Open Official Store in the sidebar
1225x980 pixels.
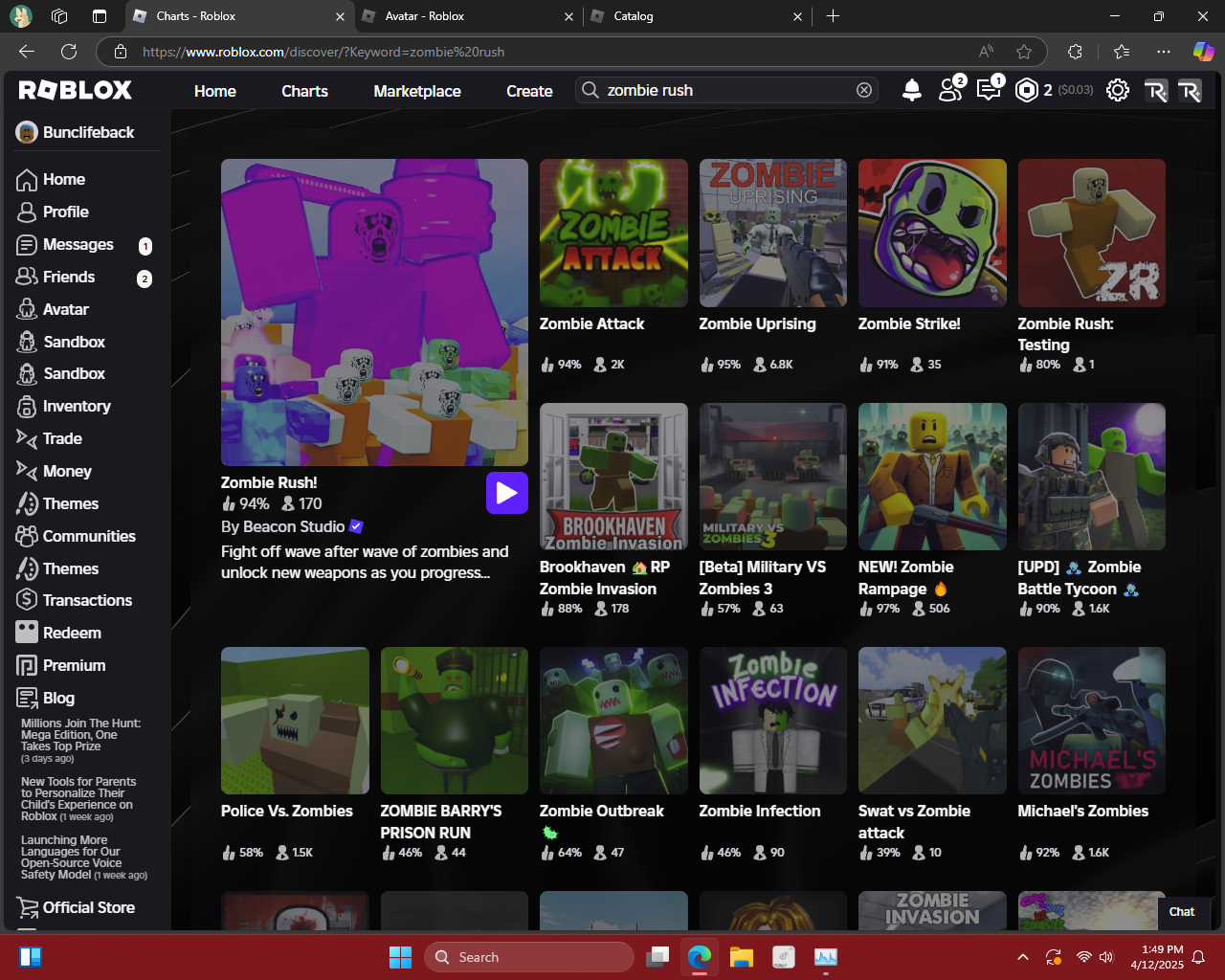(x=77, y=907)
